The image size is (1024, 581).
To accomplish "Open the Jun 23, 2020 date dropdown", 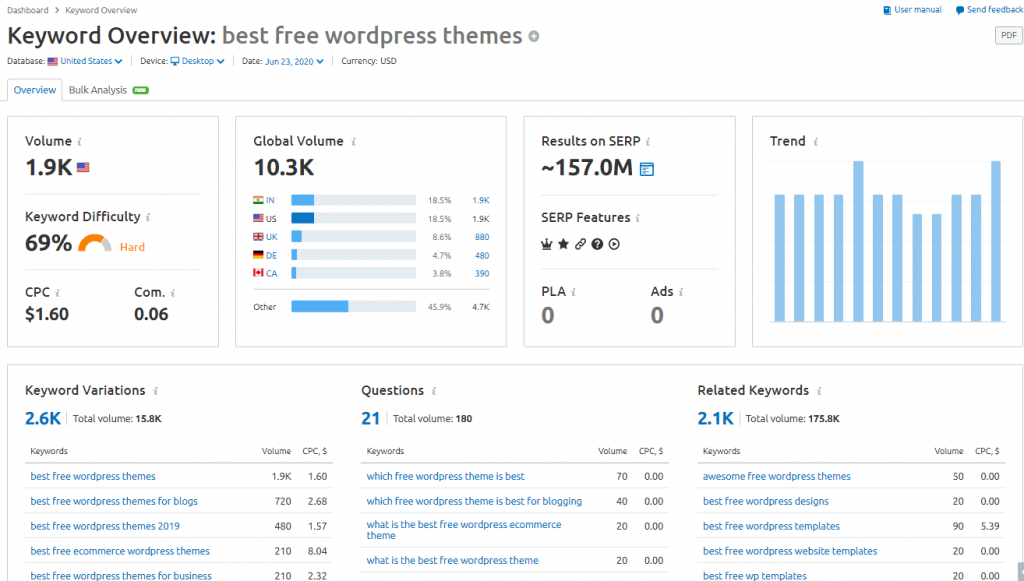I will click(295, 61).
